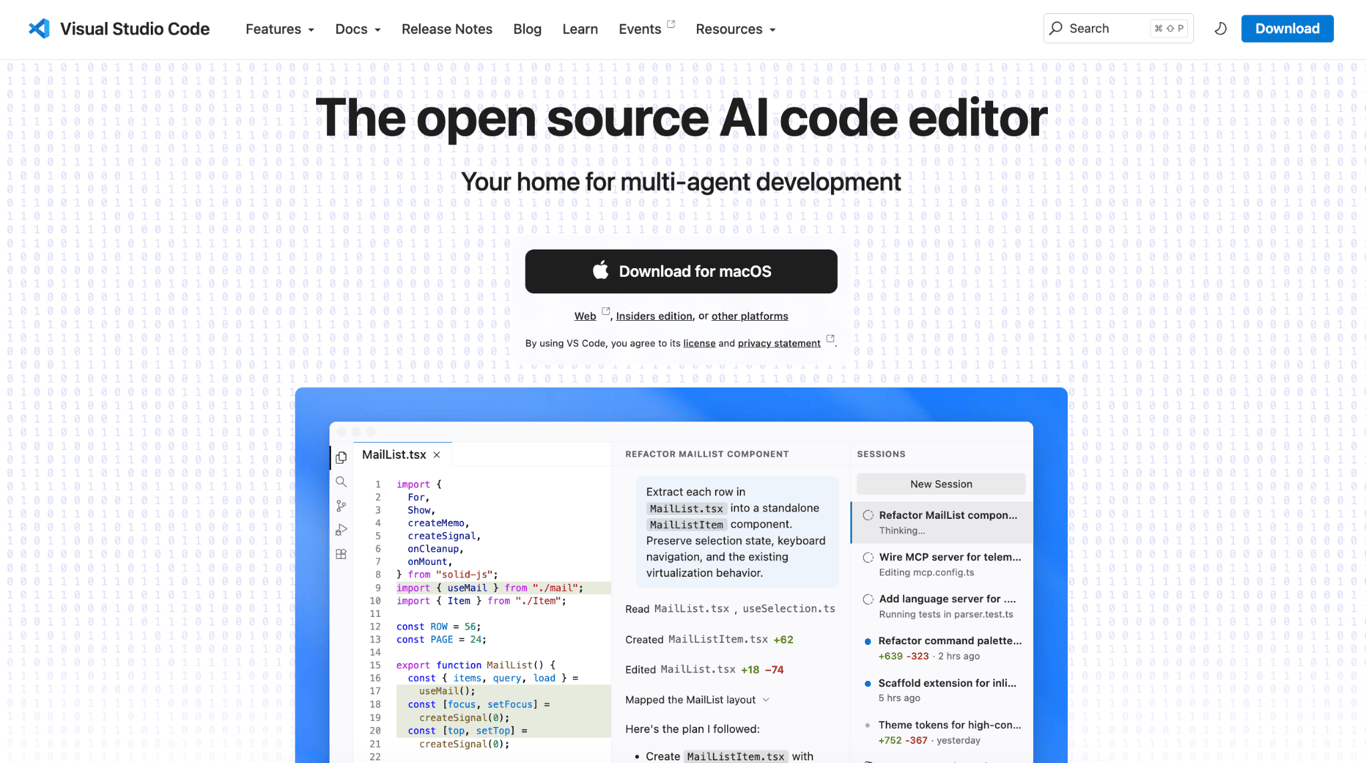
Task: Click the "Read MailList.tsx, useSelection.ts" line
Action: (730, 609)
